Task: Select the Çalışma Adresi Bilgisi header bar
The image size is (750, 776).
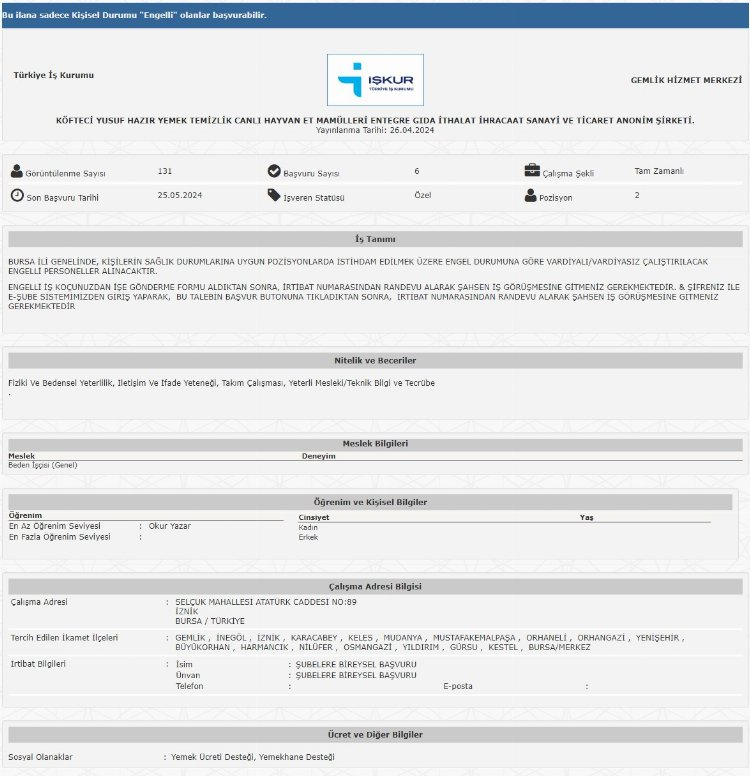Action: (x=375, y=586)
